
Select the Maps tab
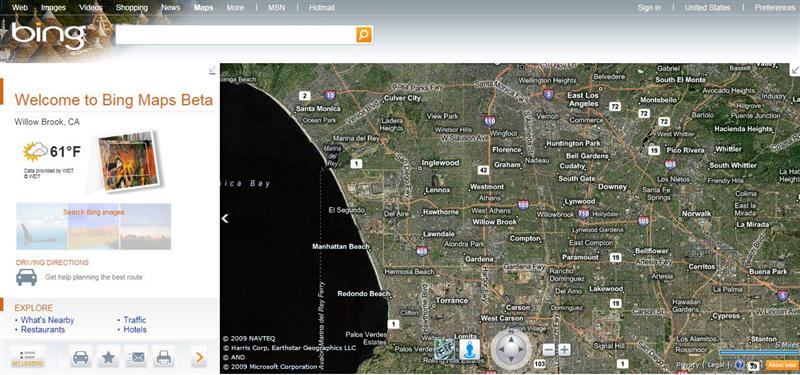pos(204,8)
